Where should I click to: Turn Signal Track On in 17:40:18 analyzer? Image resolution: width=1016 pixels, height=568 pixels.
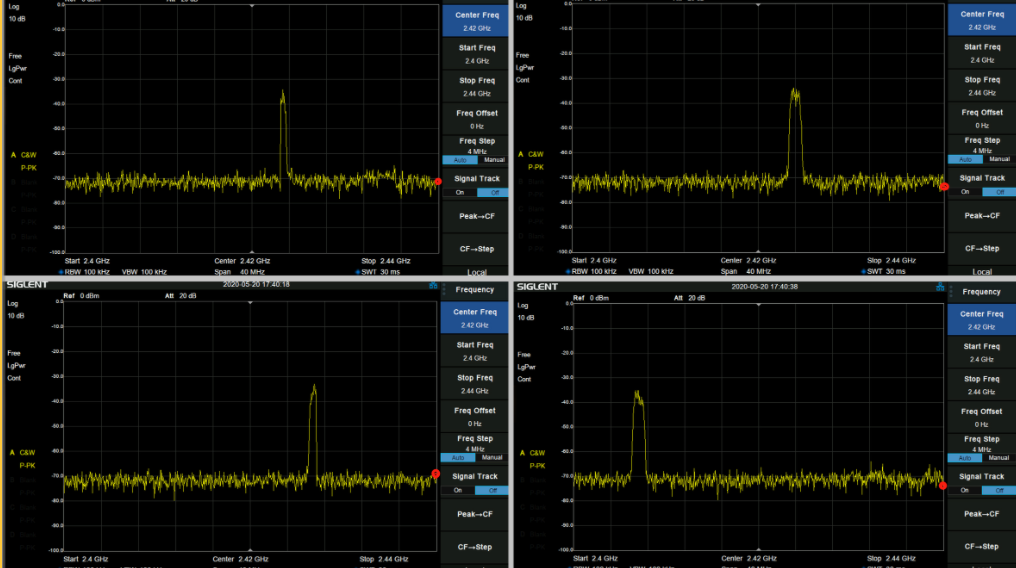tap(458, 490)
